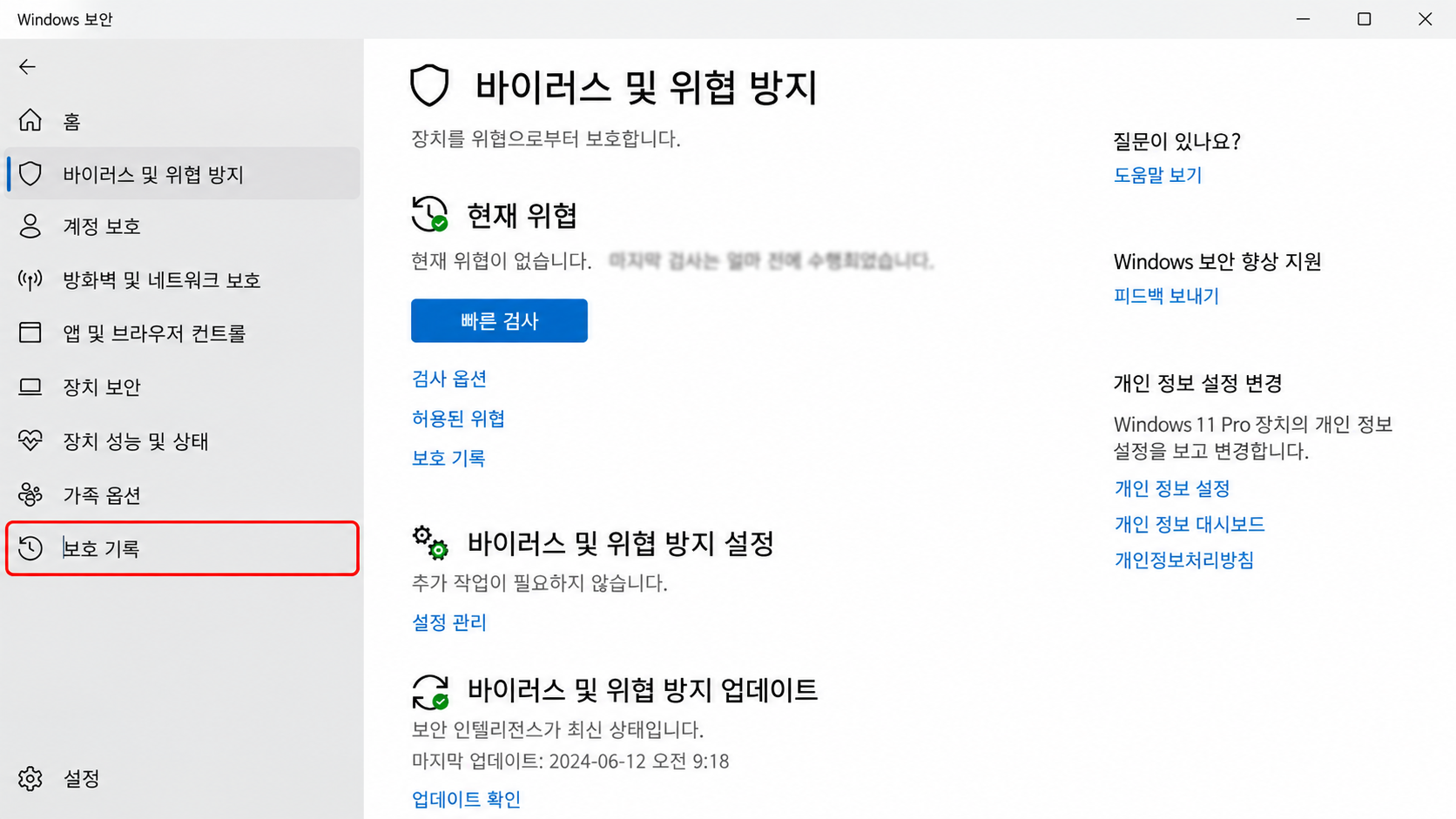Maximize the Windows 보안 window
Image resolution: width=1456 pixels, height=819 pixels.
(x=1365, y=19)
